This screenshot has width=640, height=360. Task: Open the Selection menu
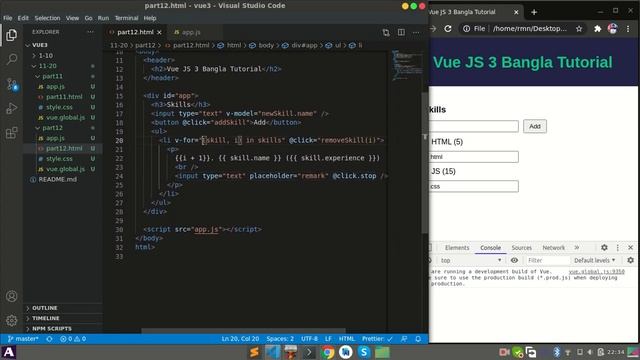click(47, 18)
